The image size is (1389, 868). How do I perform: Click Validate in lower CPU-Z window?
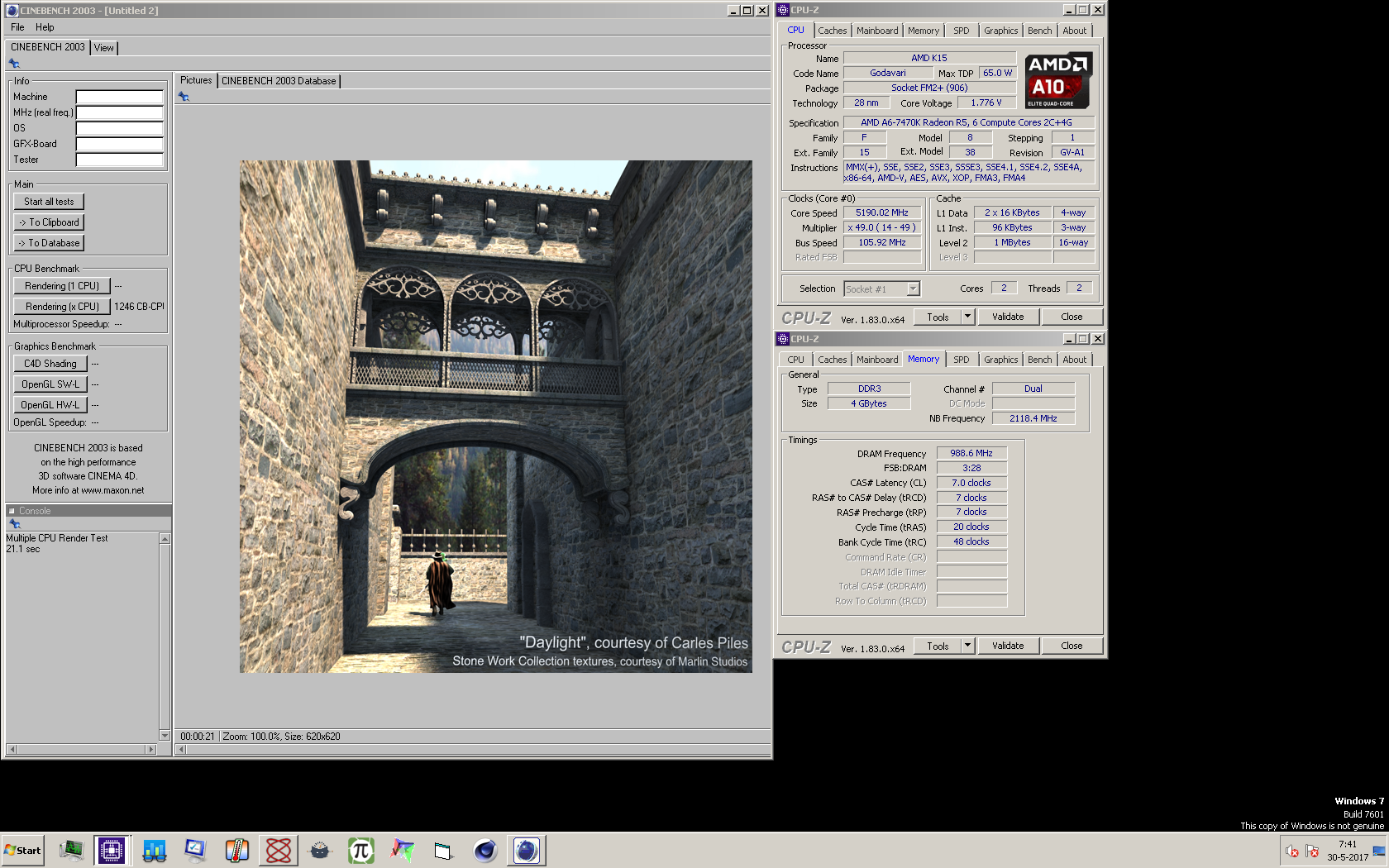coord(1008,646)
